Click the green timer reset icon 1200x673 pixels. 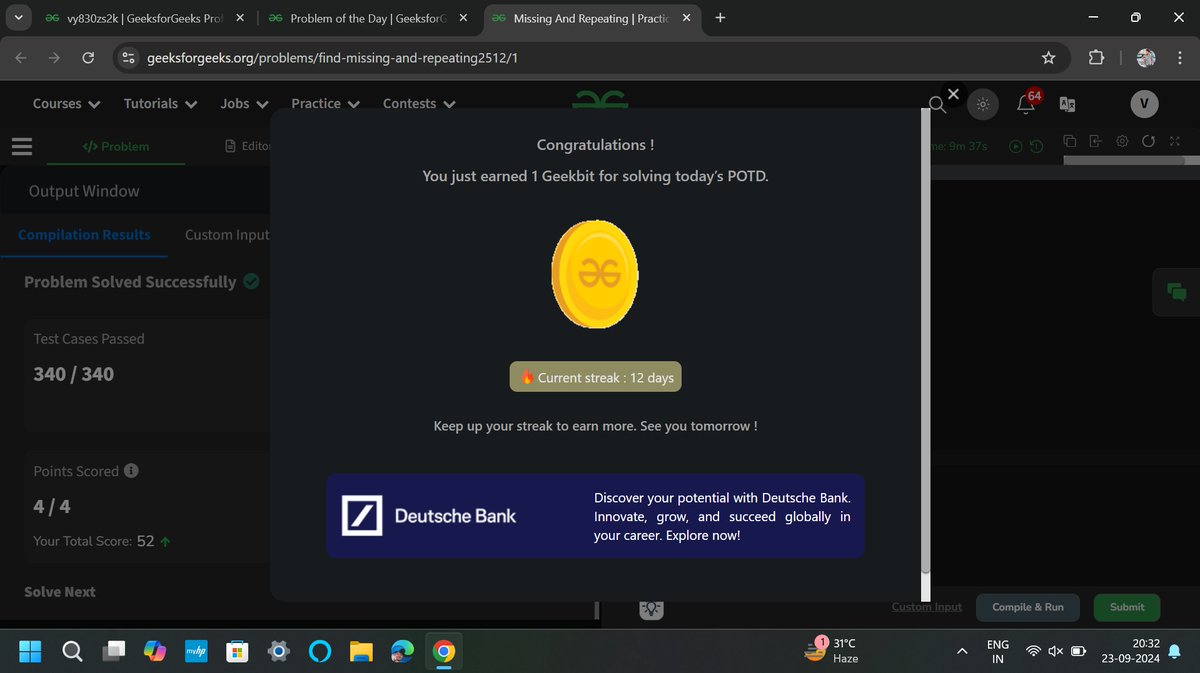(1036, 146)
